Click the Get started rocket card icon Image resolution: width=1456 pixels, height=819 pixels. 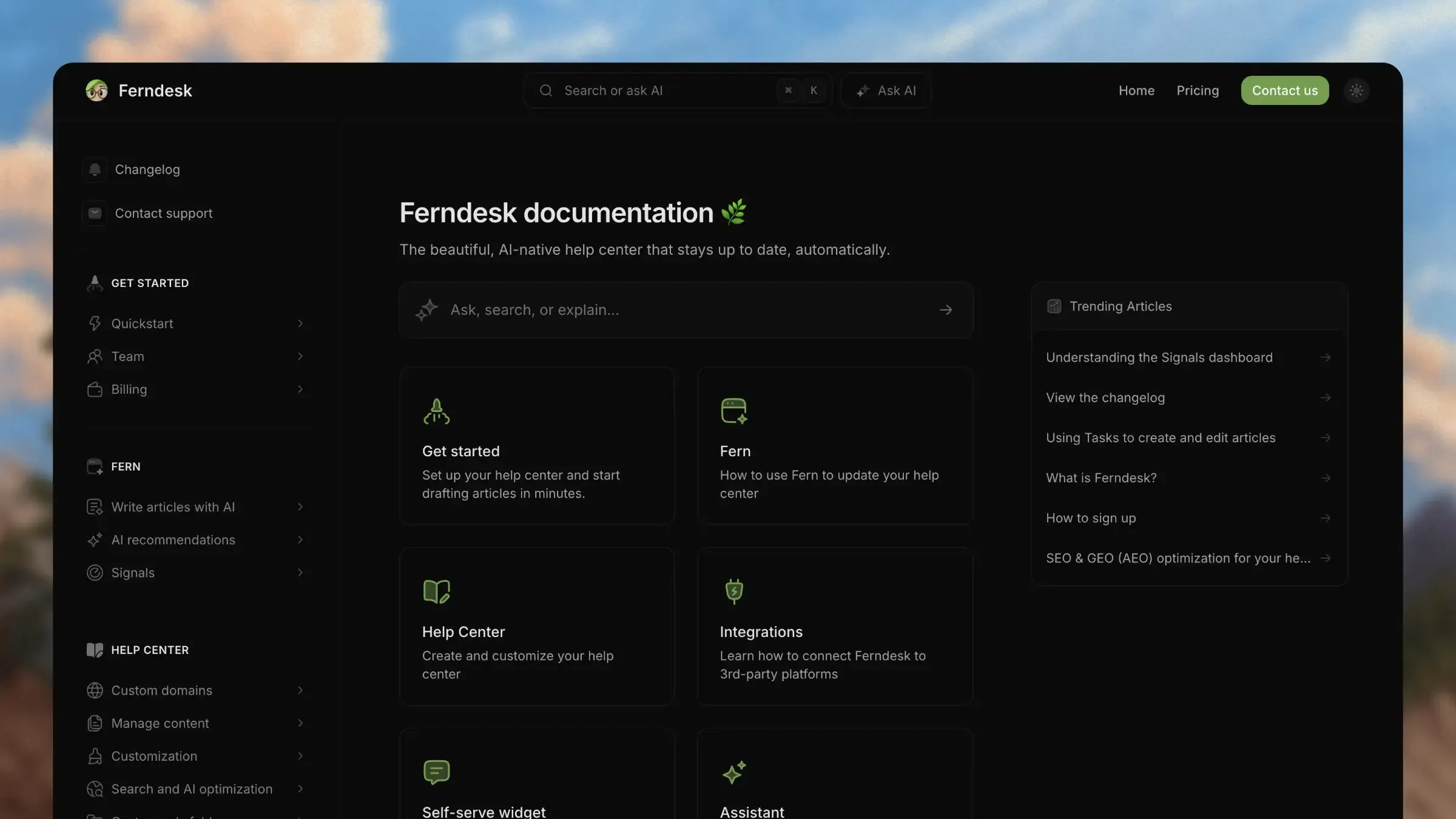(436, 411)
